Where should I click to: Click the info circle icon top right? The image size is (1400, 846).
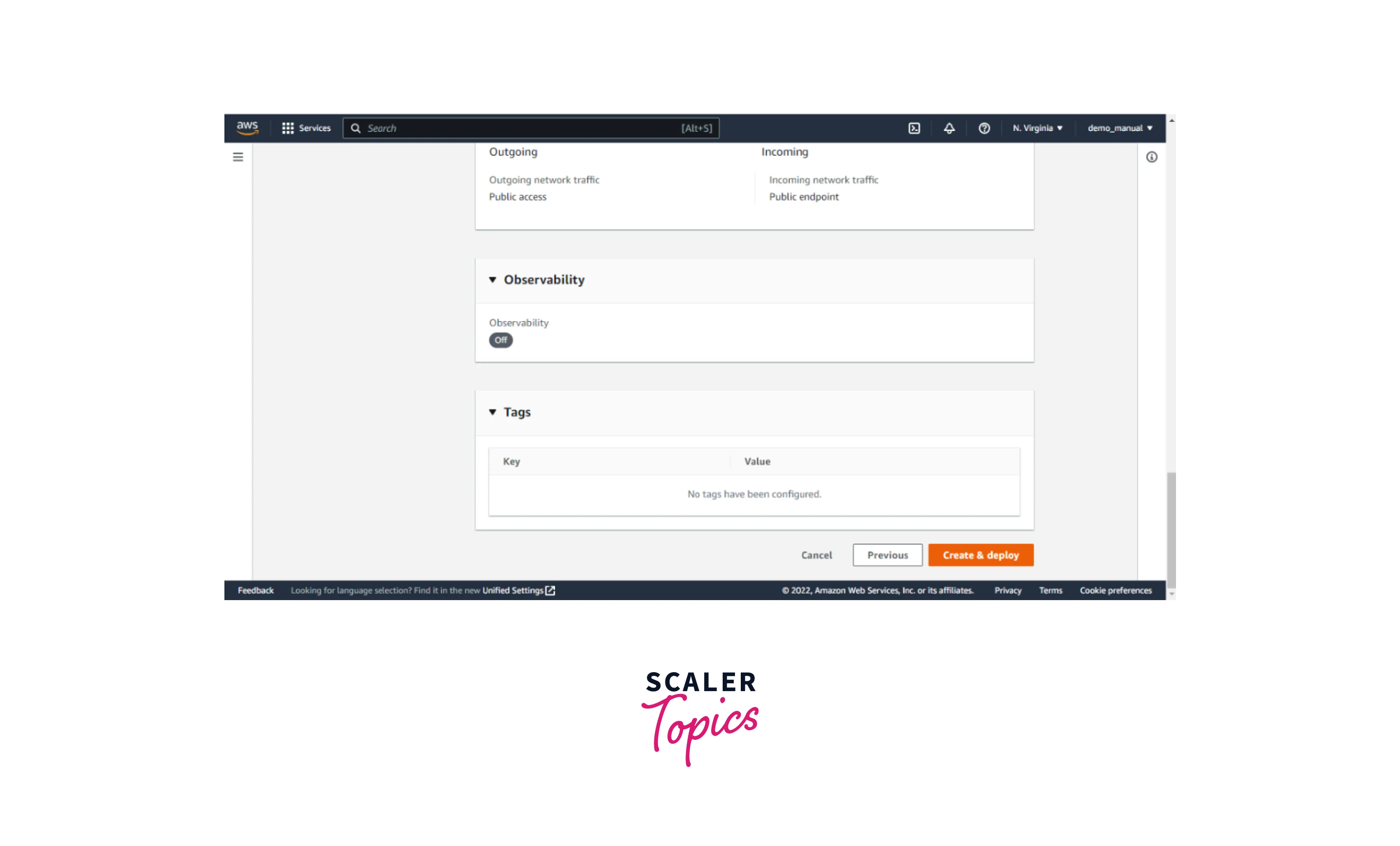(x=1153, y=157)
